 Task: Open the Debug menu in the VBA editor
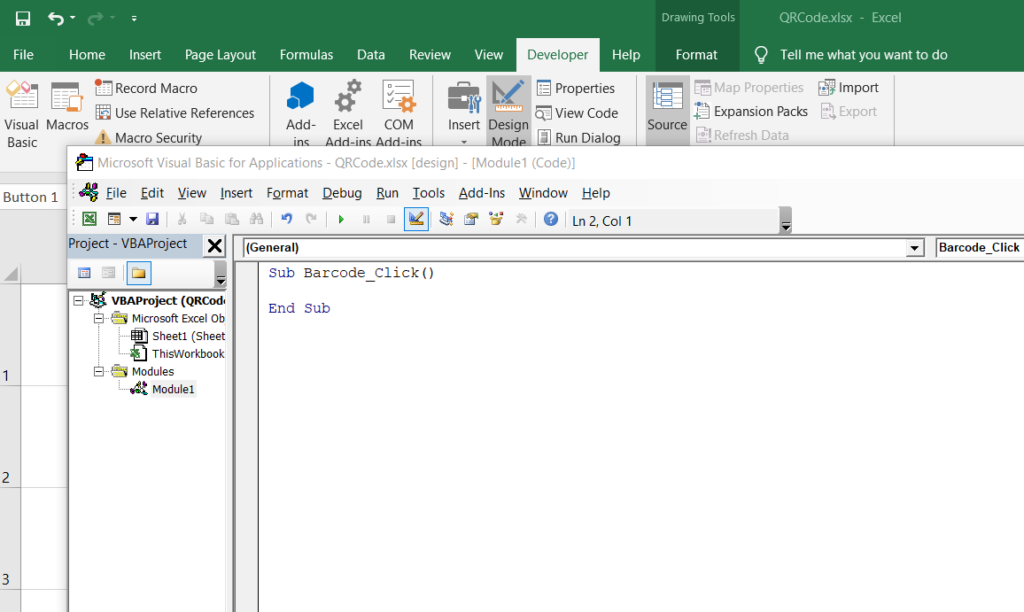tap(343, 193)
